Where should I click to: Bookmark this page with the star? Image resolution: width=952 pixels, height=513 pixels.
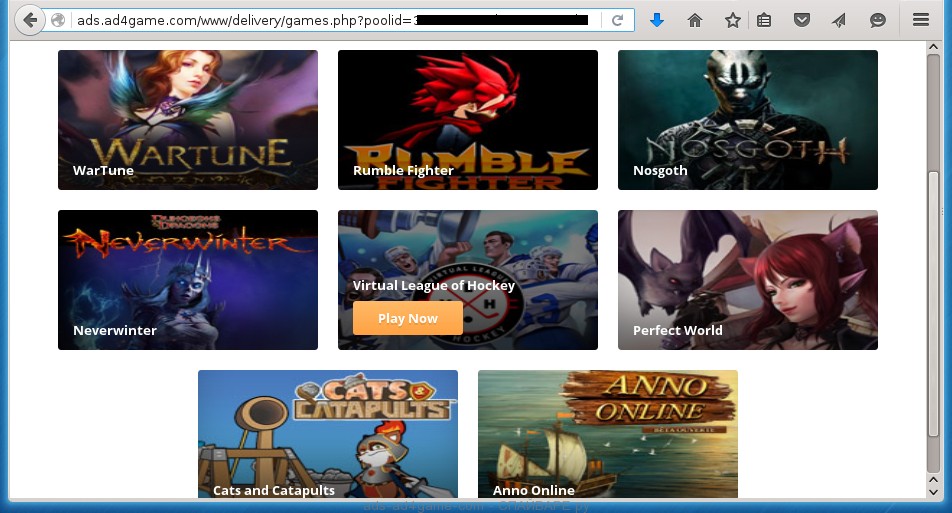733,20
